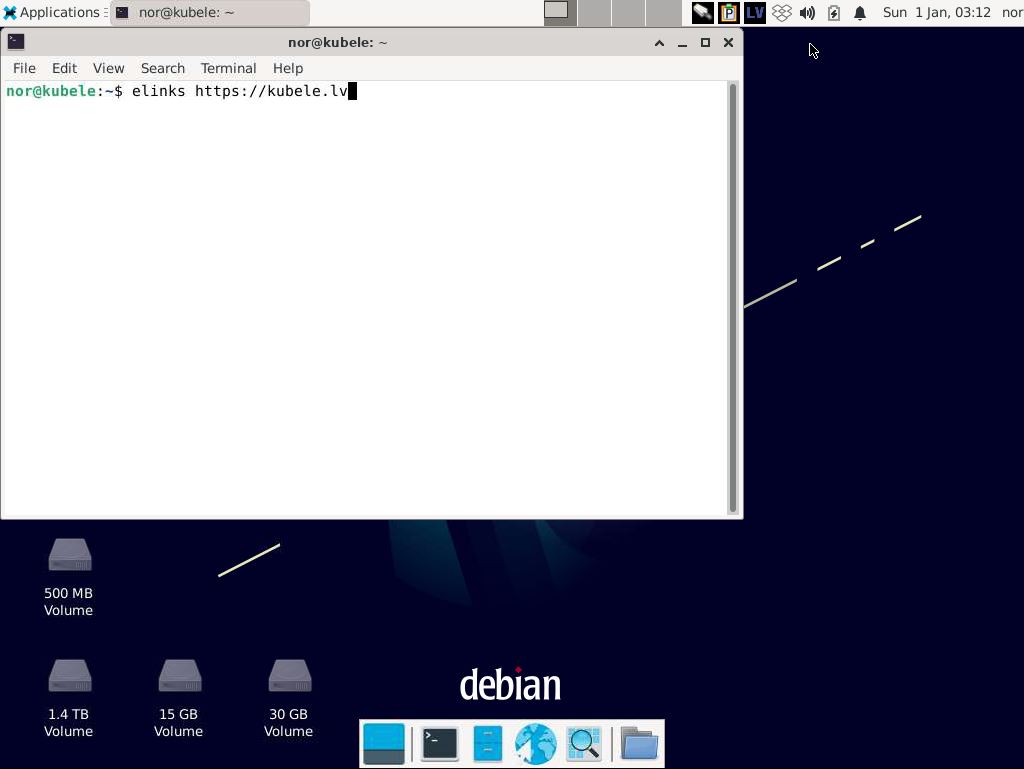
Task: Launch the web browser globe icon
Action: [x=535, y=744]
